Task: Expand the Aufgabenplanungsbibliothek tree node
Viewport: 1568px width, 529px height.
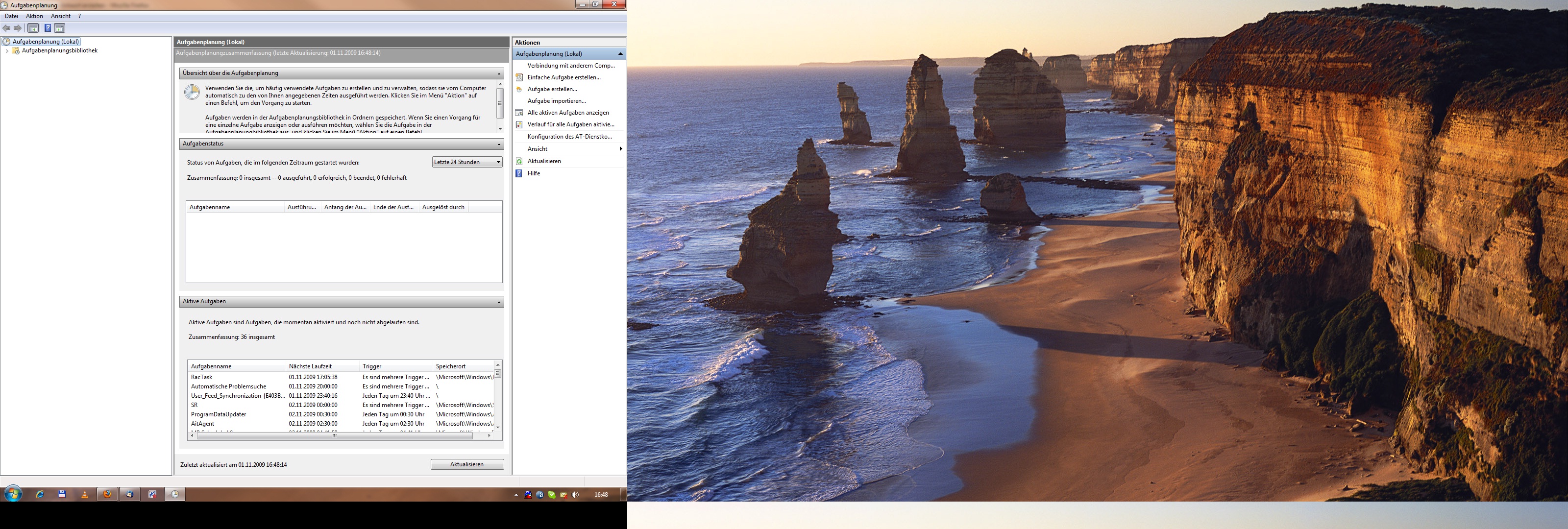Action: [x=7, y=51]
